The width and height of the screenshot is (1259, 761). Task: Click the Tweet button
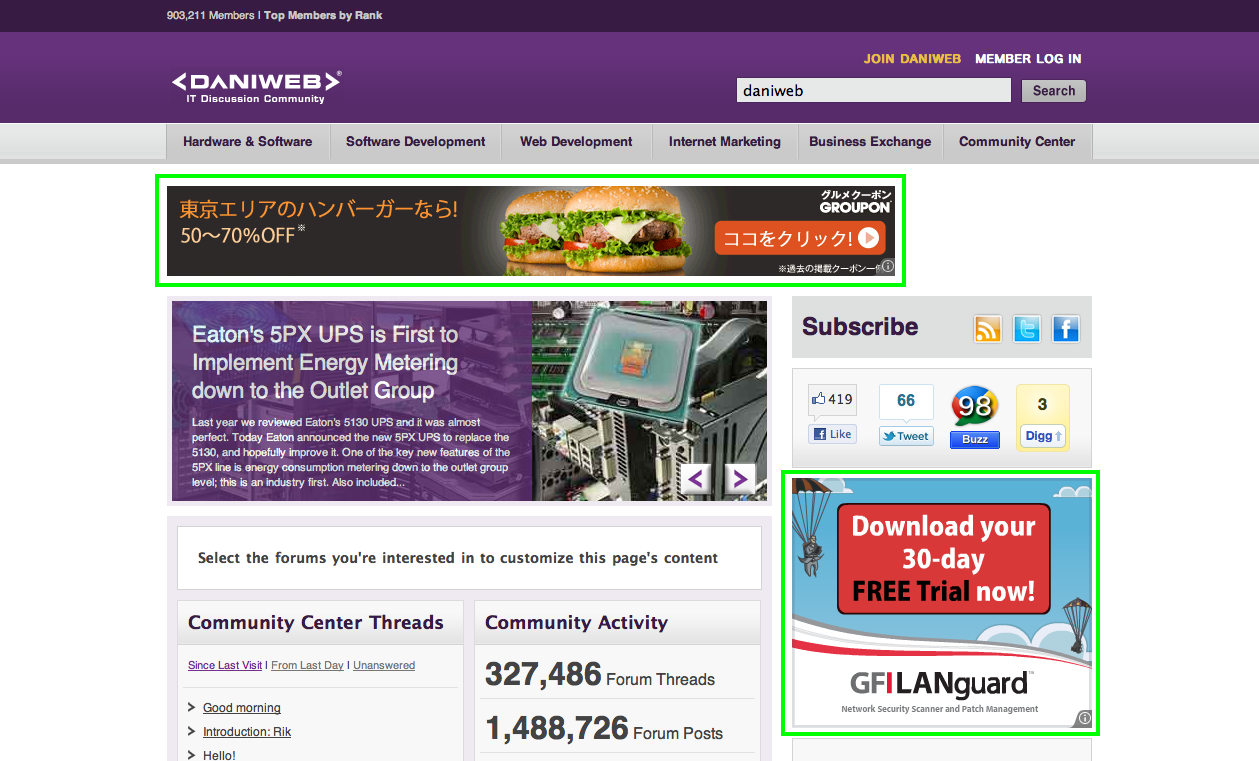906,436
